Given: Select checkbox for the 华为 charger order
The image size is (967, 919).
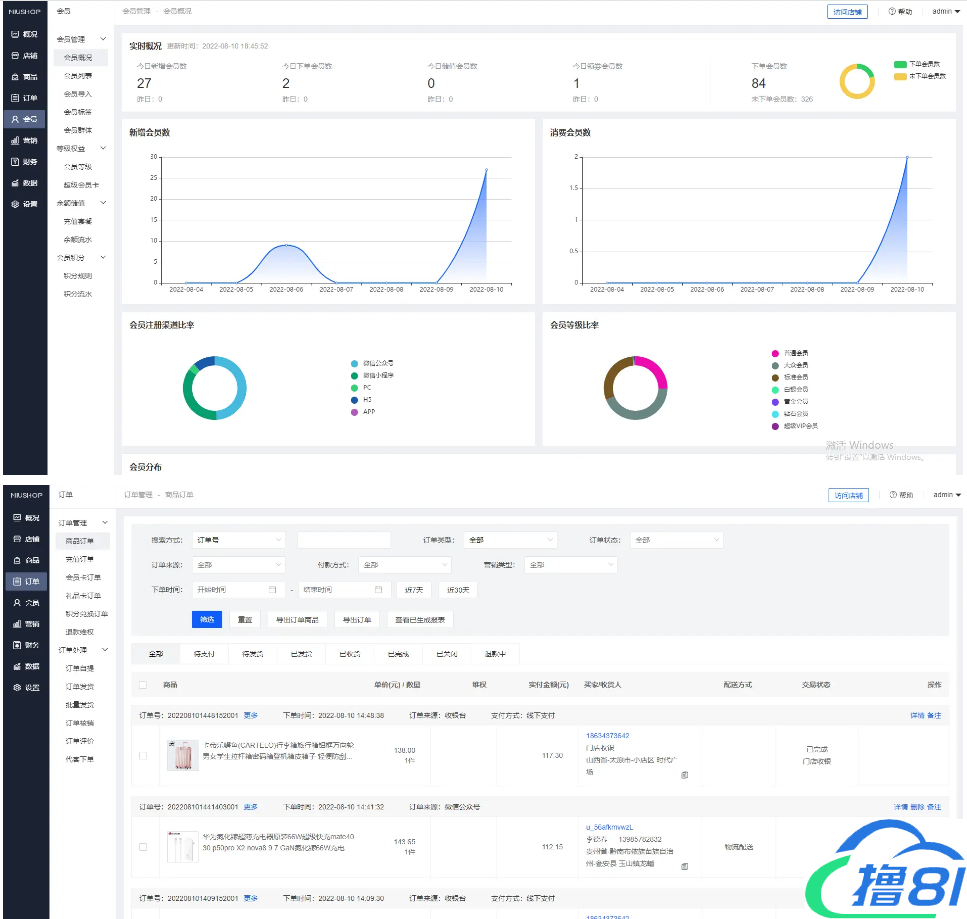Looking at the screenshot, I should coord(143,846).
